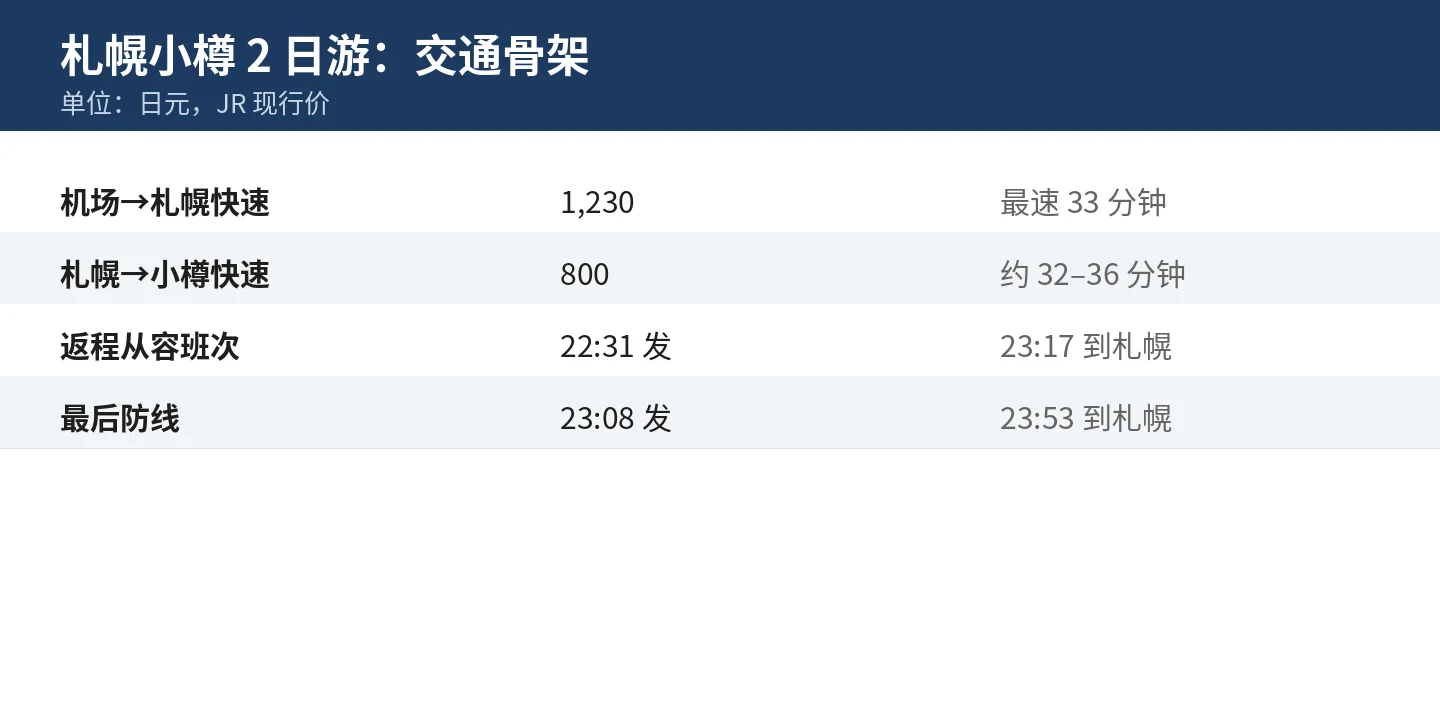This screenshot has height=720, width=1440.
Task: Click the row label 机场→札幌快速
Action: point(165,203)
